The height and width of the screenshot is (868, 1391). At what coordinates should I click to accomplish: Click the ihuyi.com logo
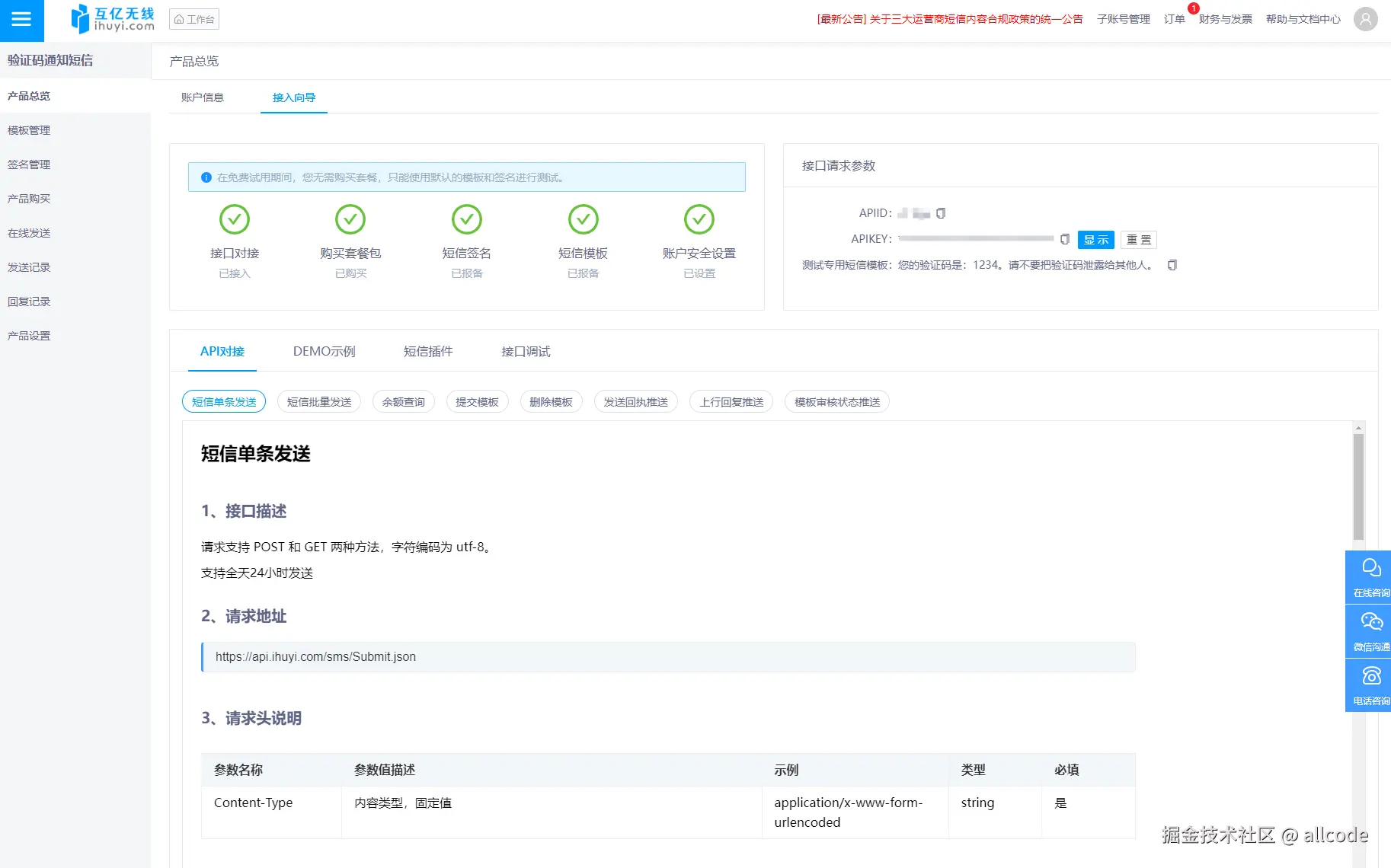pos(113,19)
